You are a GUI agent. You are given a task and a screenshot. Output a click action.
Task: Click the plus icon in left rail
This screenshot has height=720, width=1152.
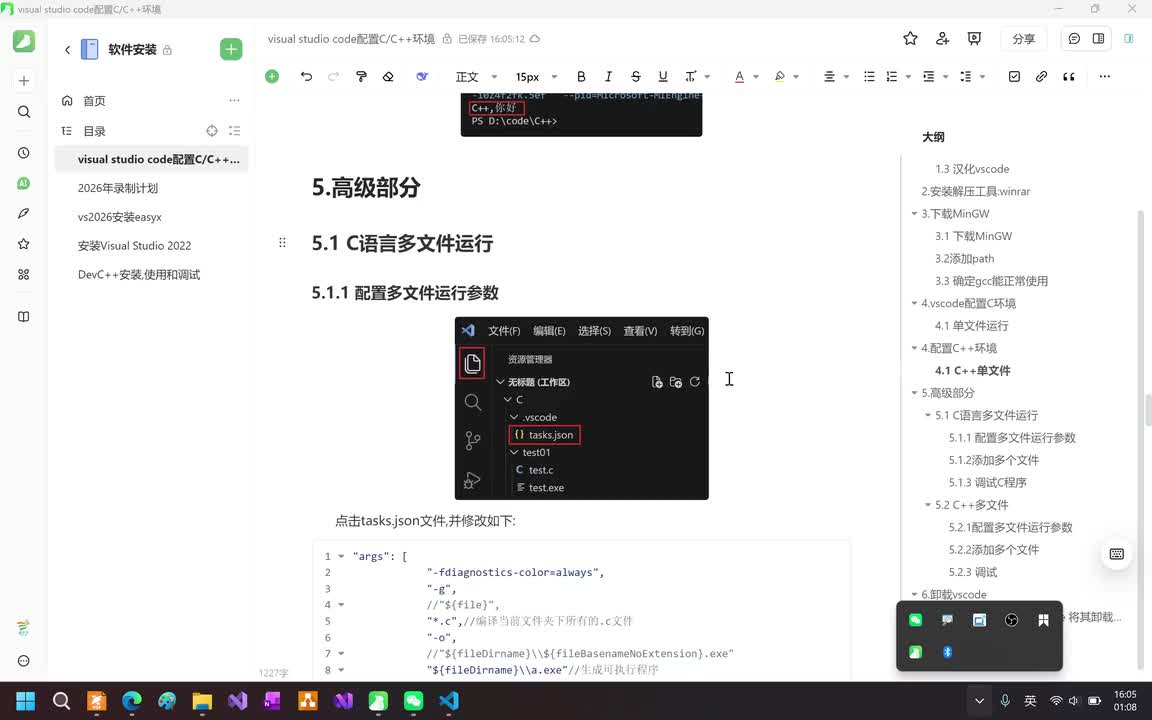pos(24,80)
